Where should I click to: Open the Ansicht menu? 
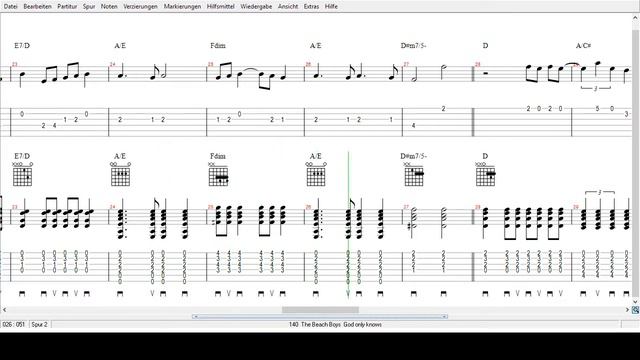[x=288, y=7]
